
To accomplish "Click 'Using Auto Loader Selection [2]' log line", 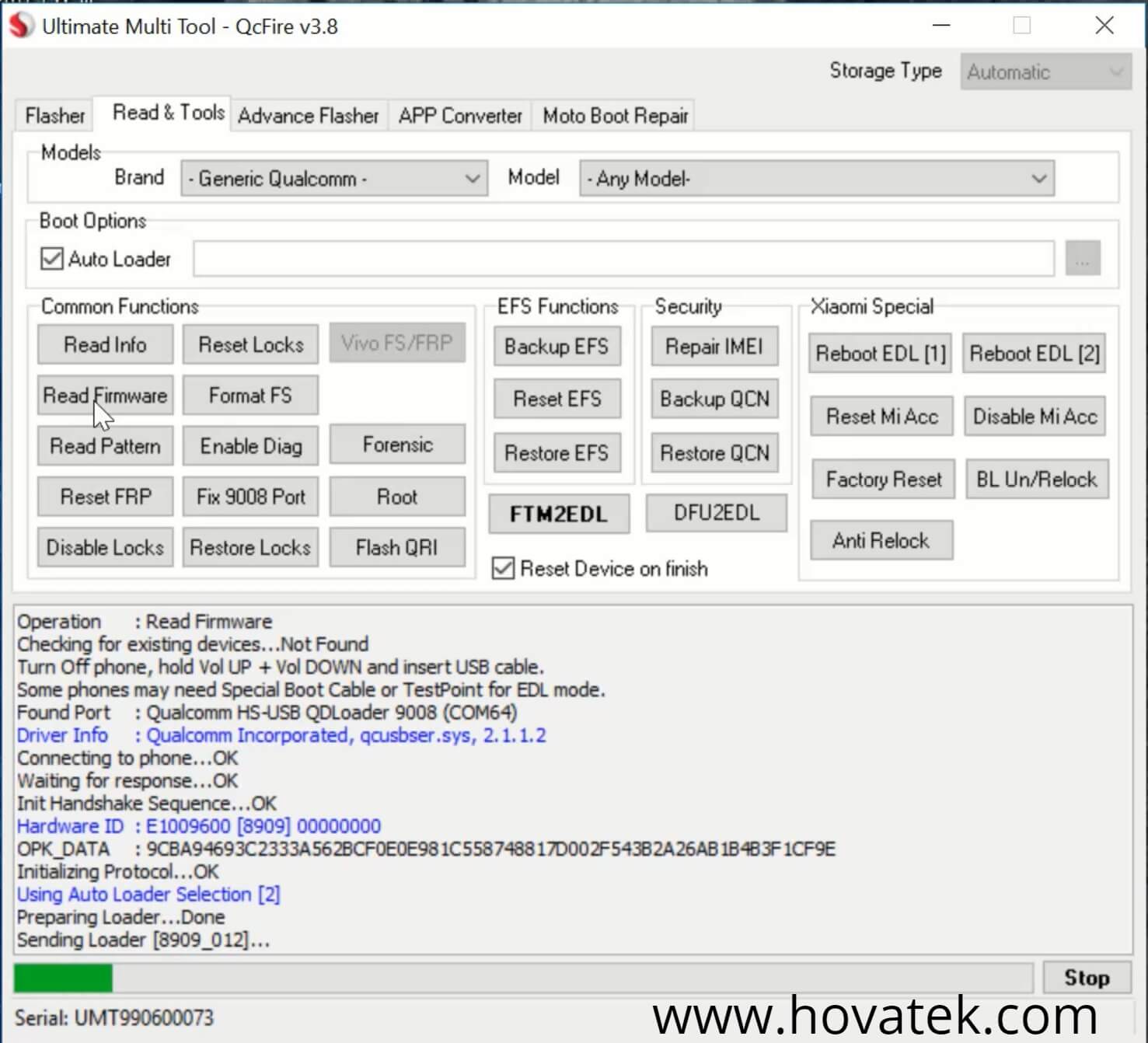I will pyautogui.click(x=148, y=895).
